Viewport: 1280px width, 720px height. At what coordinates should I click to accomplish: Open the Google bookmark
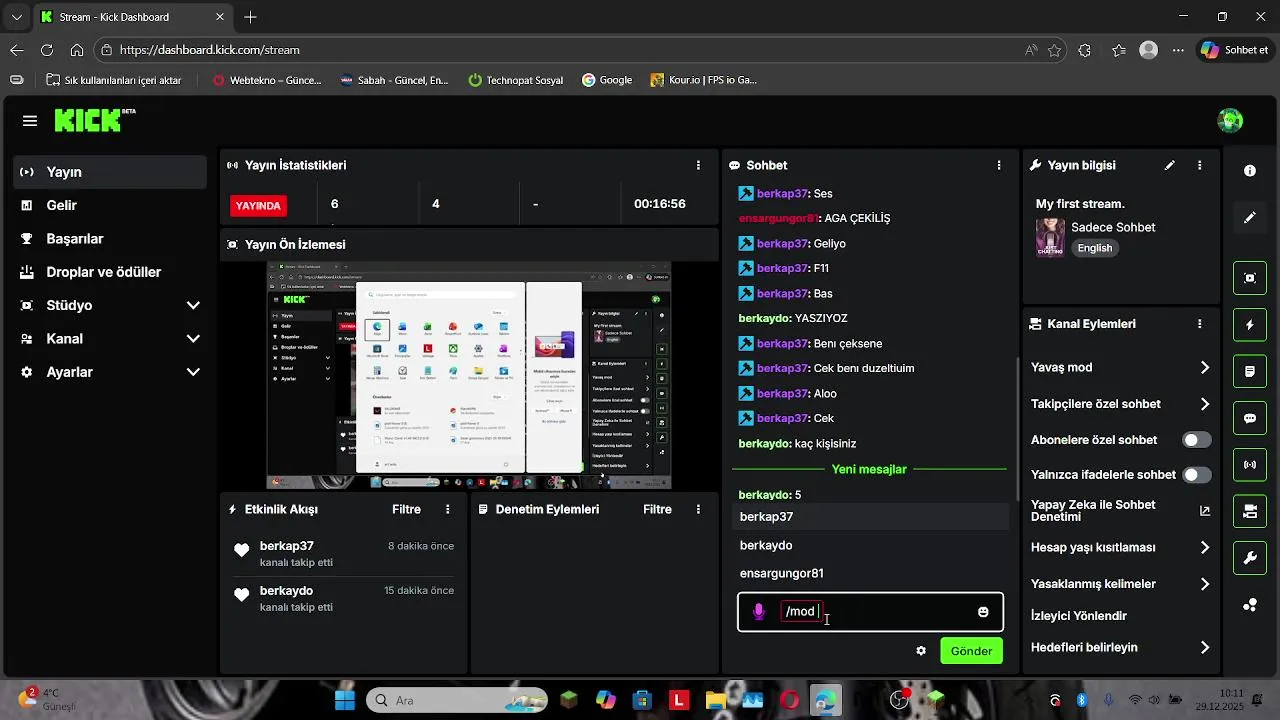click(x=607, y=80)
